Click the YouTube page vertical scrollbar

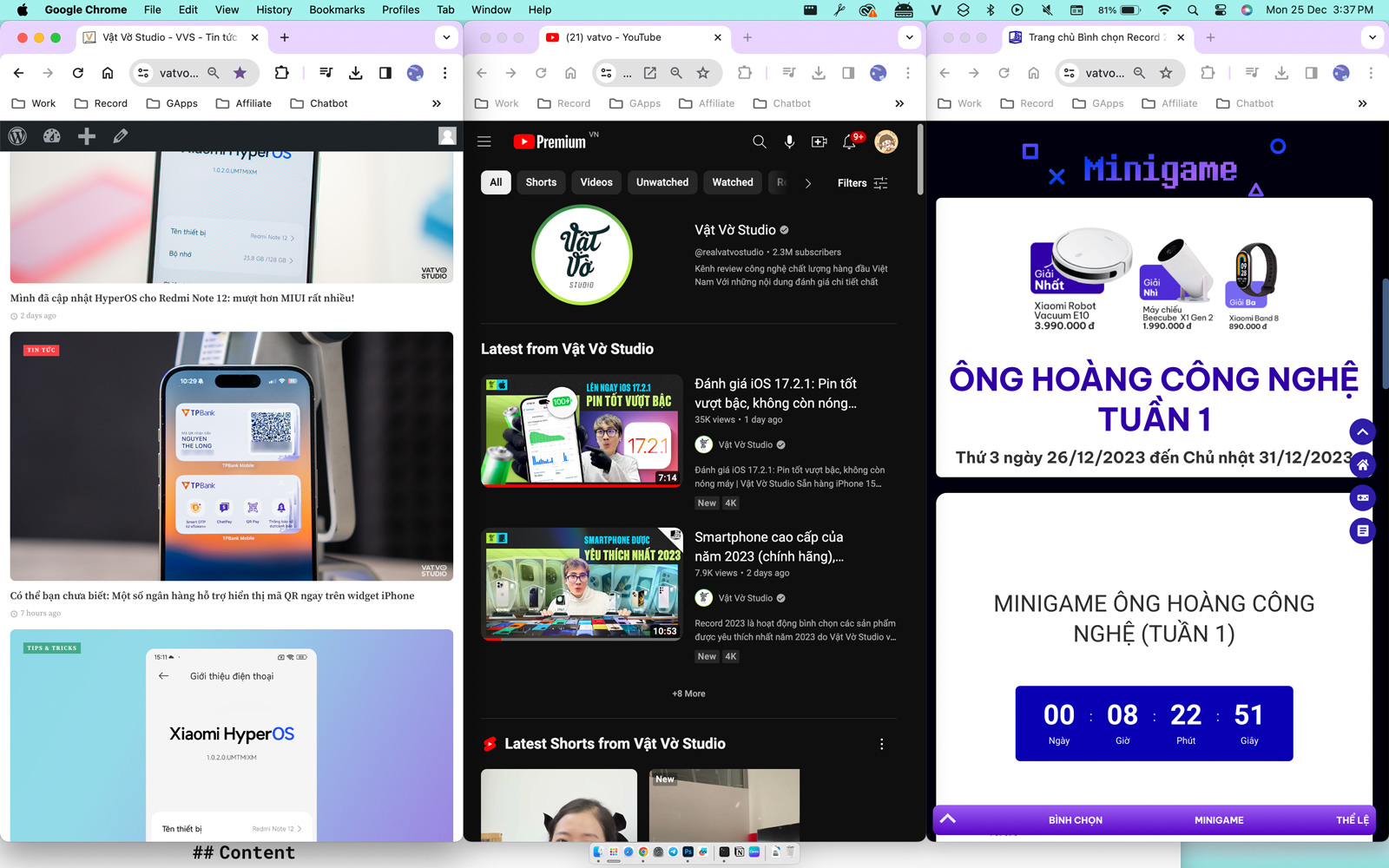[920, 161]
